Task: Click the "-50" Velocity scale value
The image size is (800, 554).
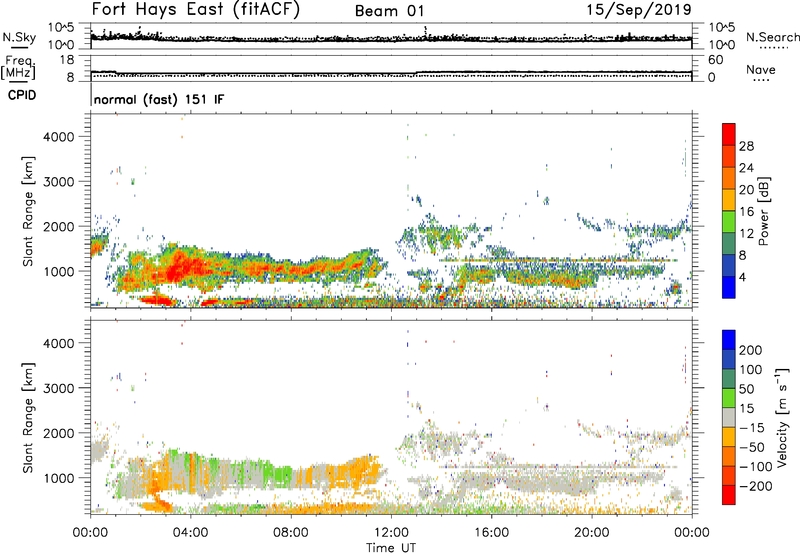Action: [752, 447]
